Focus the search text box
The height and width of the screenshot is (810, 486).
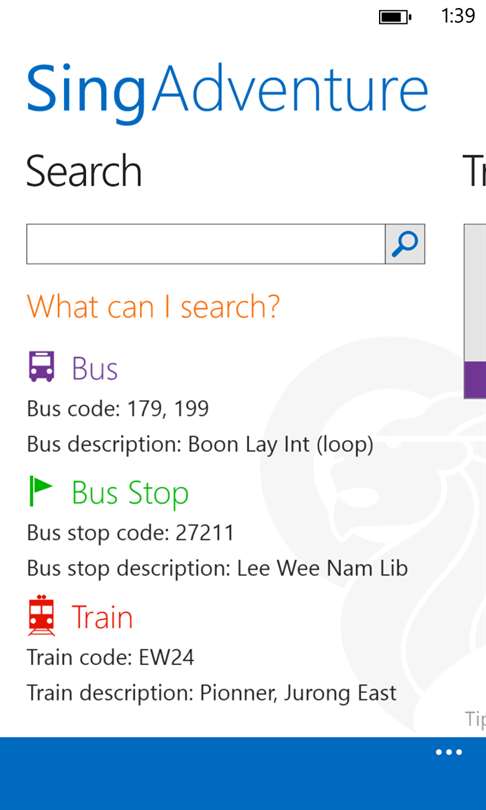(206, 244)
